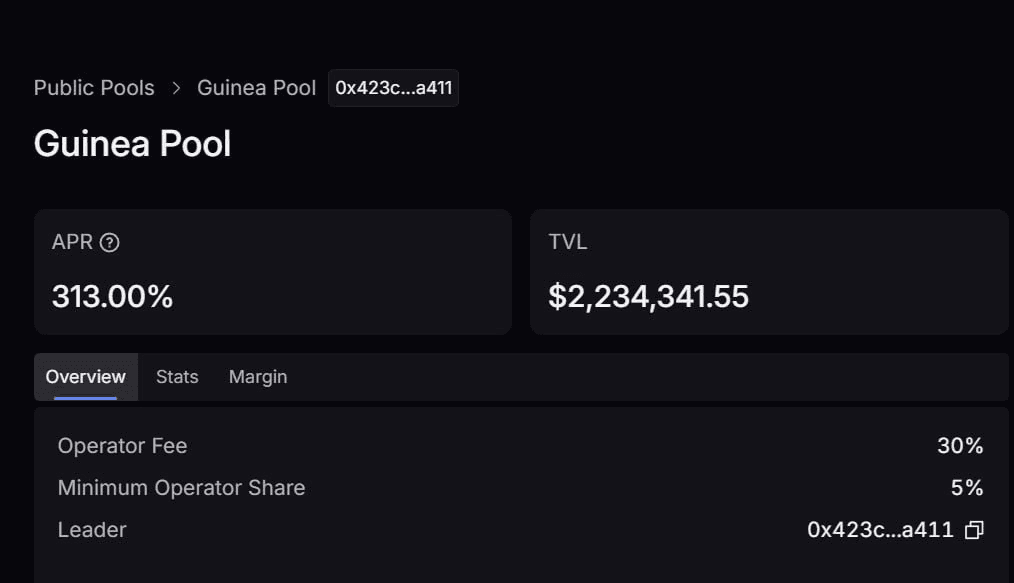Click the 5% minimum share value
The image size is (1014, 583).
click(x=967, y=488)
